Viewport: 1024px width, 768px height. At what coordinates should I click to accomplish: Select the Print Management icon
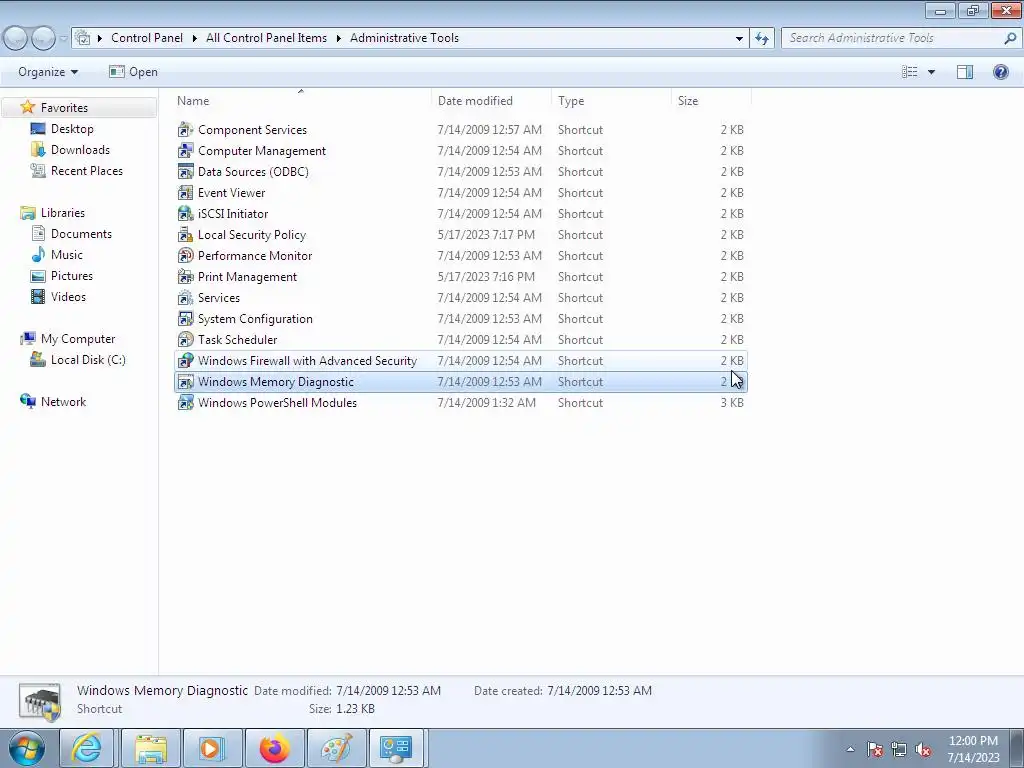pos(185,277)
